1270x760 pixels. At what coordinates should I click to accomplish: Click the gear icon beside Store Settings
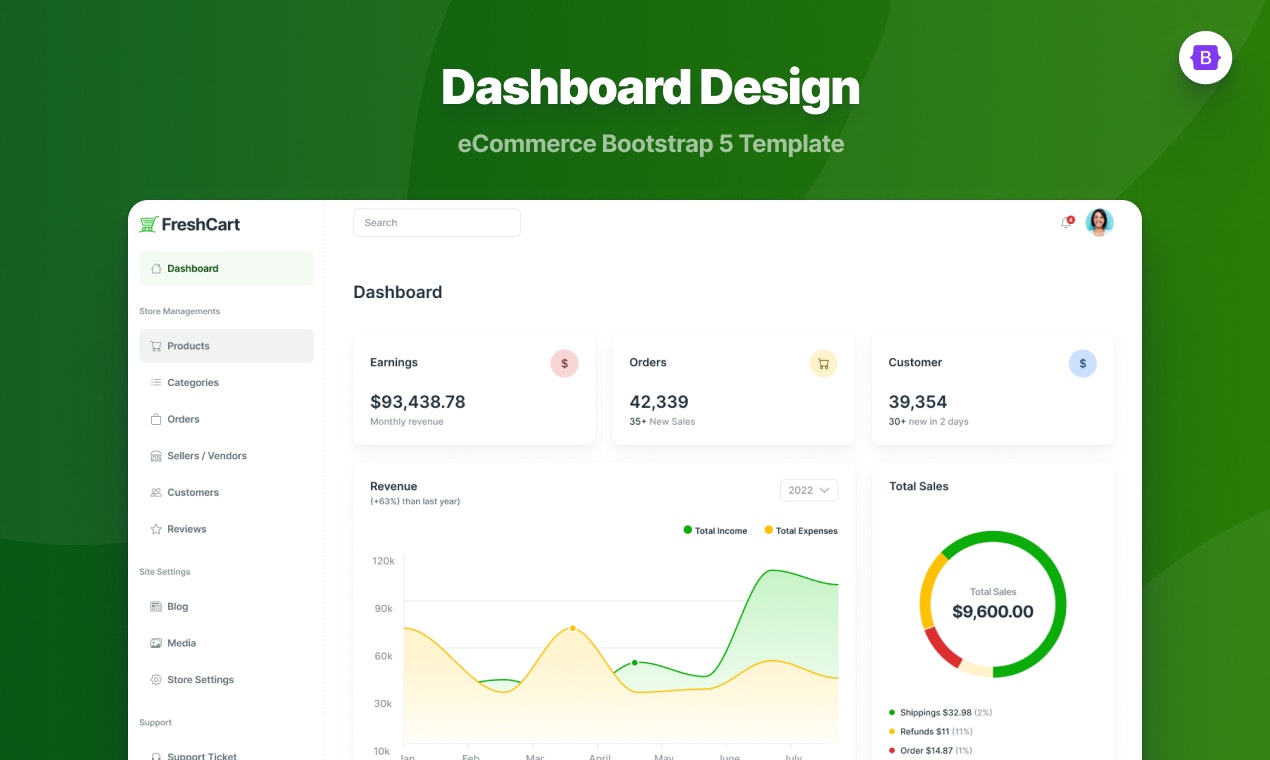[x=156, y=680]
